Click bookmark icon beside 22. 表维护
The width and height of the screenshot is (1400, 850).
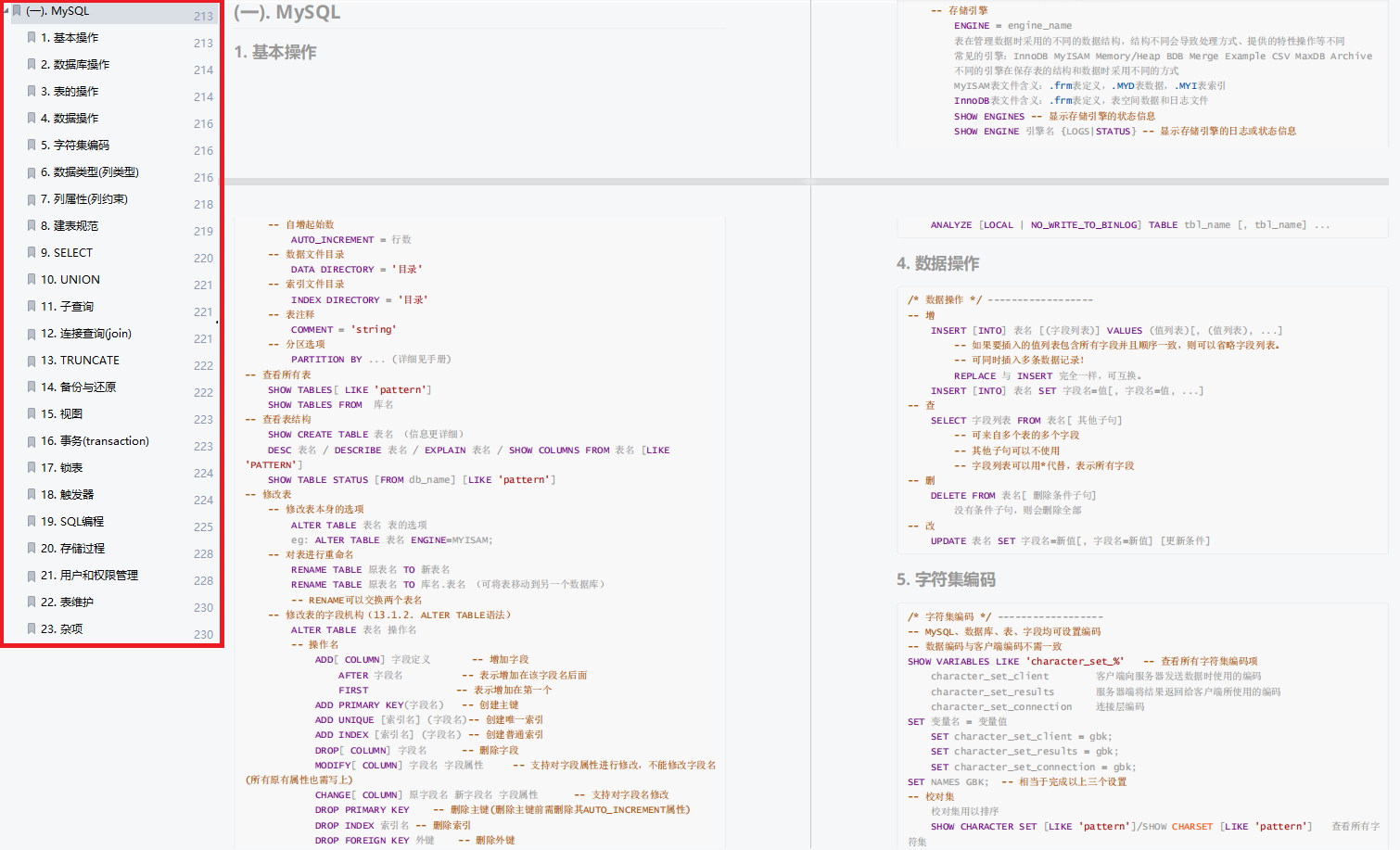(32, 603)
